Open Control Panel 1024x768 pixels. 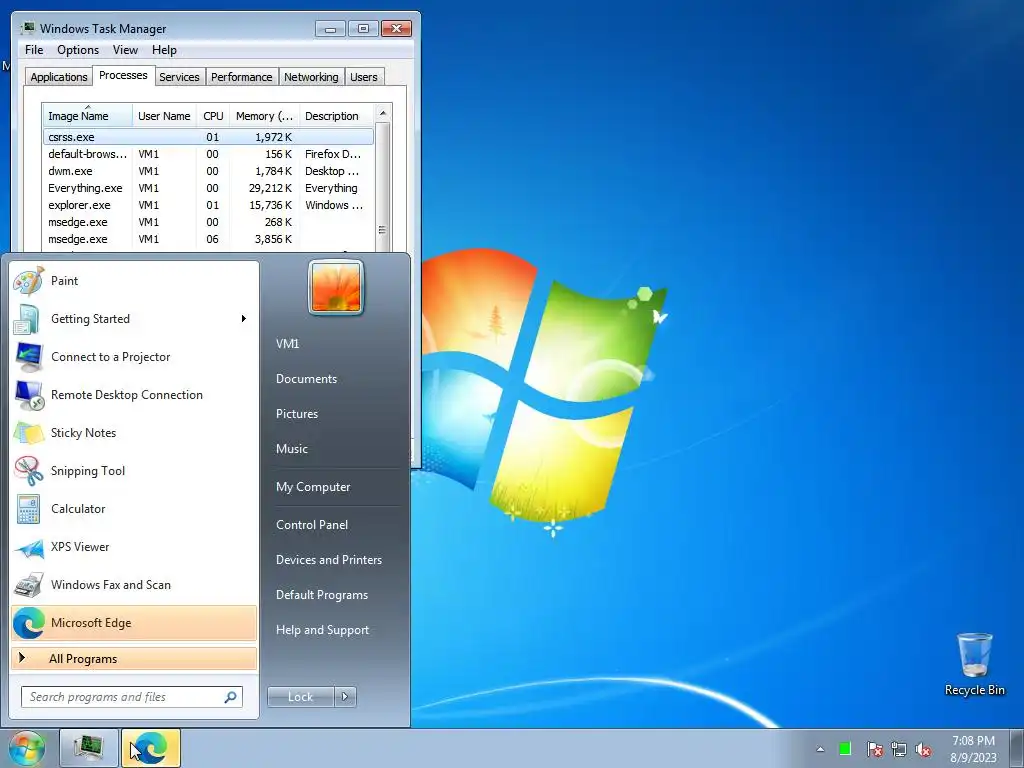tap(312, 525)
